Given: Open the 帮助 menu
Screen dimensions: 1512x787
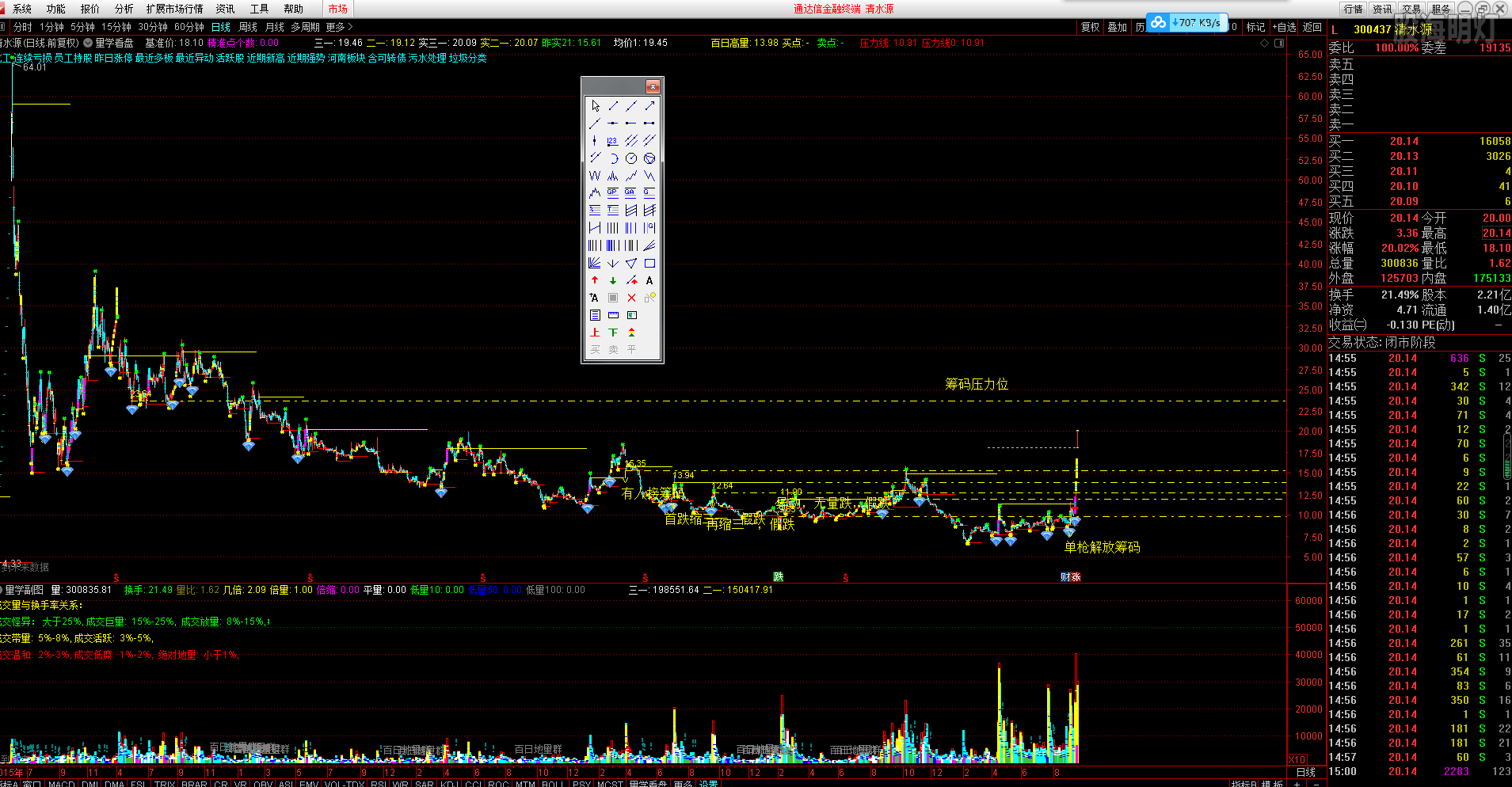Looking at the screenshot, I should tap(294, 9).
